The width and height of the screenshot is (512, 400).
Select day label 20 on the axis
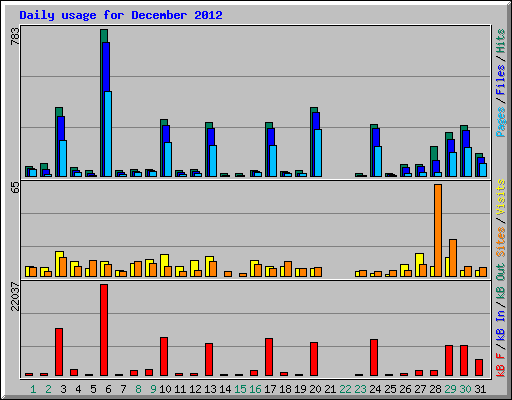tap(315, 389)
